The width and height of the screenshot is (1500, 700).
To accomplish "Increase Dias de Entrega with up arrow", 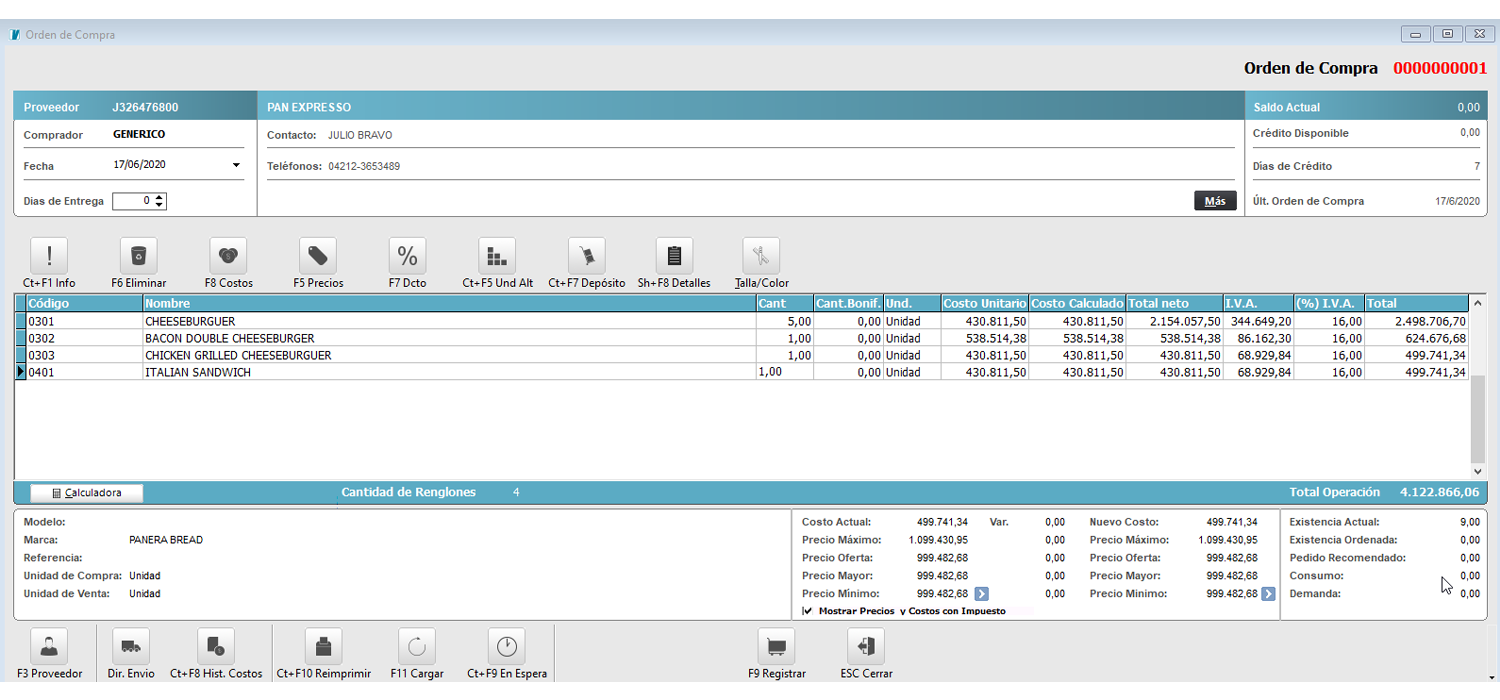I will (x=160, y=197).
